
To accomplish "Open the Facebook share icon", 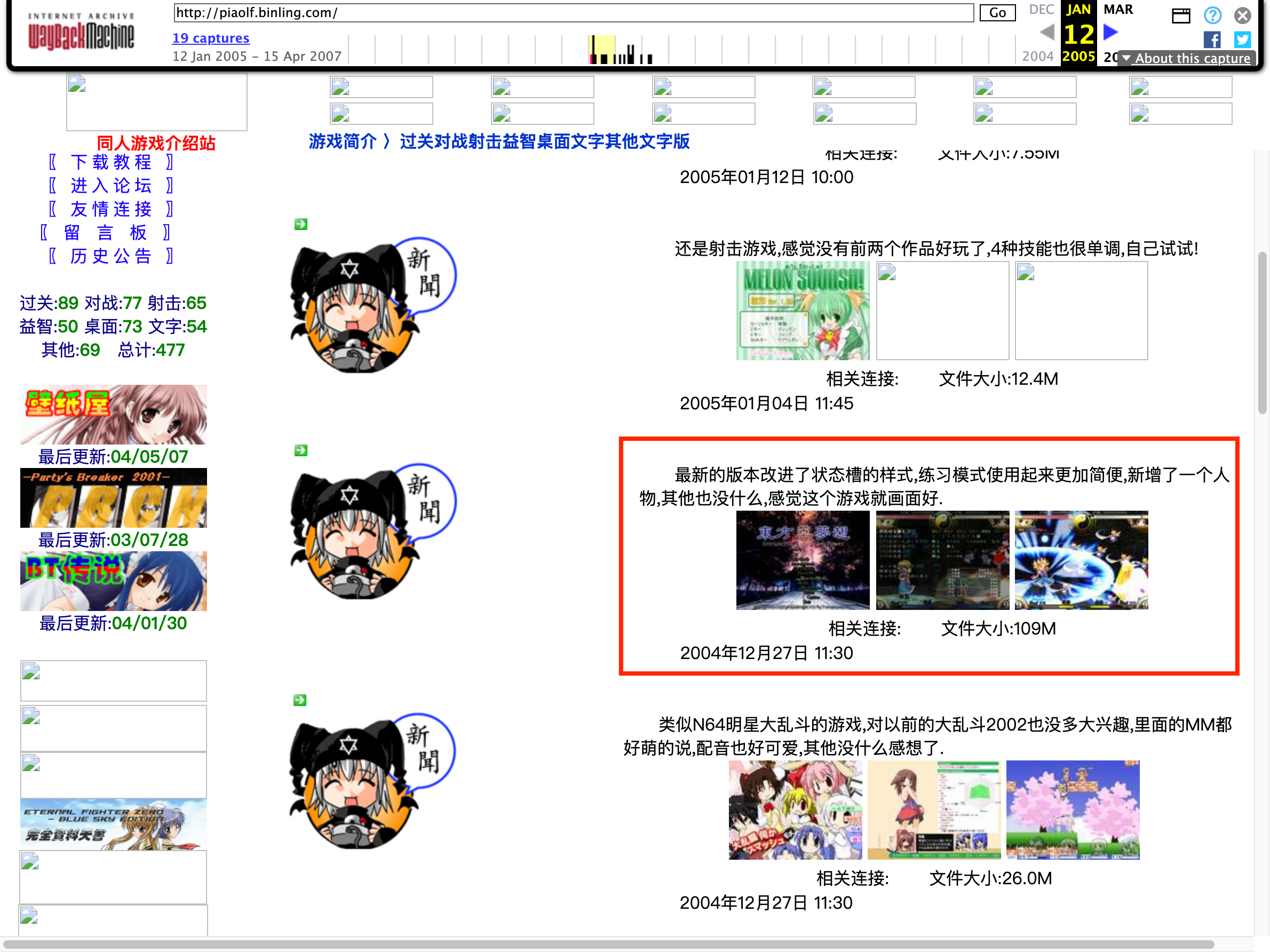I will 1212,39.
